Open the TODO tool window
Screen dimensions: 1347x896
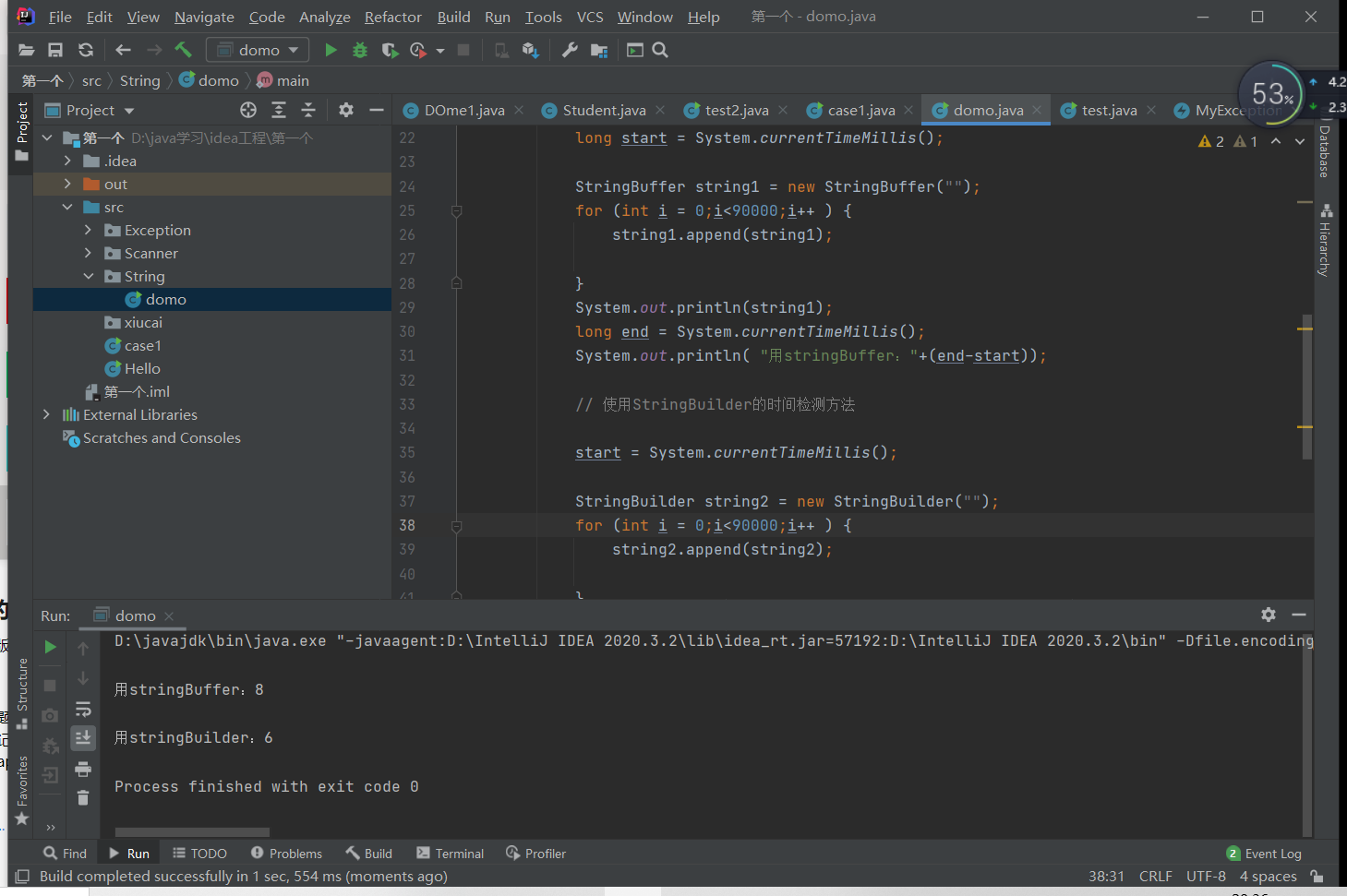tap(199, 854)
